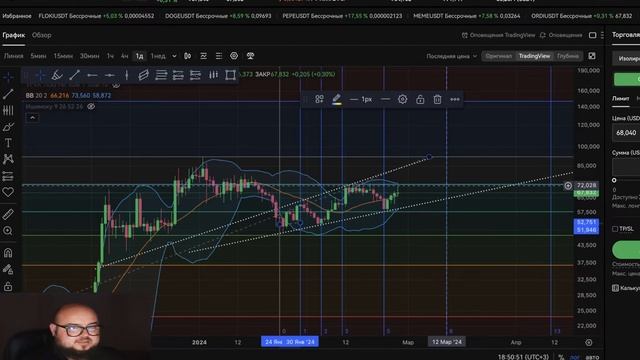The image size is (640, 360).
Task: Enable the TP/SL checkbox
Action: [x=615, y=229]
